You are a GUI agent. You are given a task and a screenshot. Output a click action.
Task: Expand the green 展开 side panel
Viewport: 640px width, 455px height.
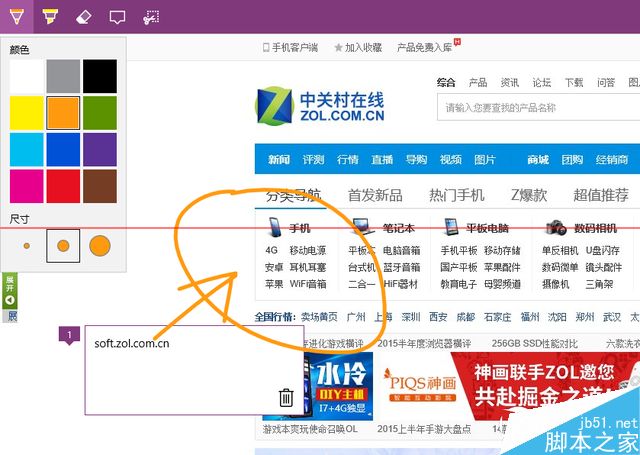click(10, 288)
